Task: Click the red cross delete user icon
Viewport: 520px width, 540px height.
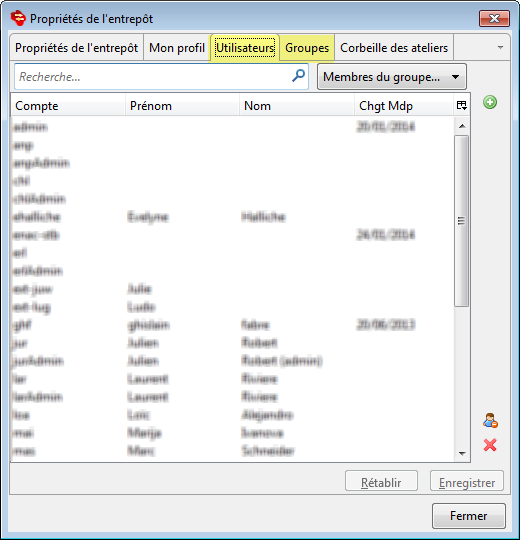Action: click(x=490, y=445)
